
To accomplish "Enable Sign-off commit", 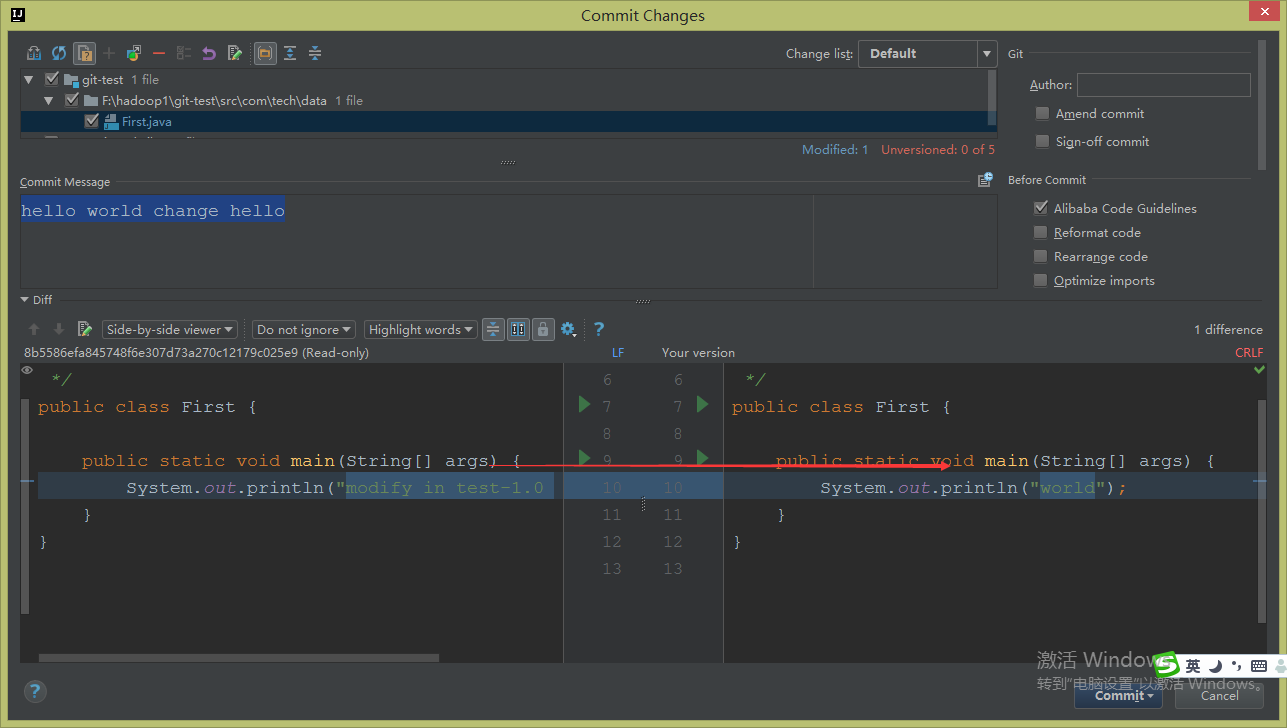I will pyautogui.click(x=1042, y=142).
